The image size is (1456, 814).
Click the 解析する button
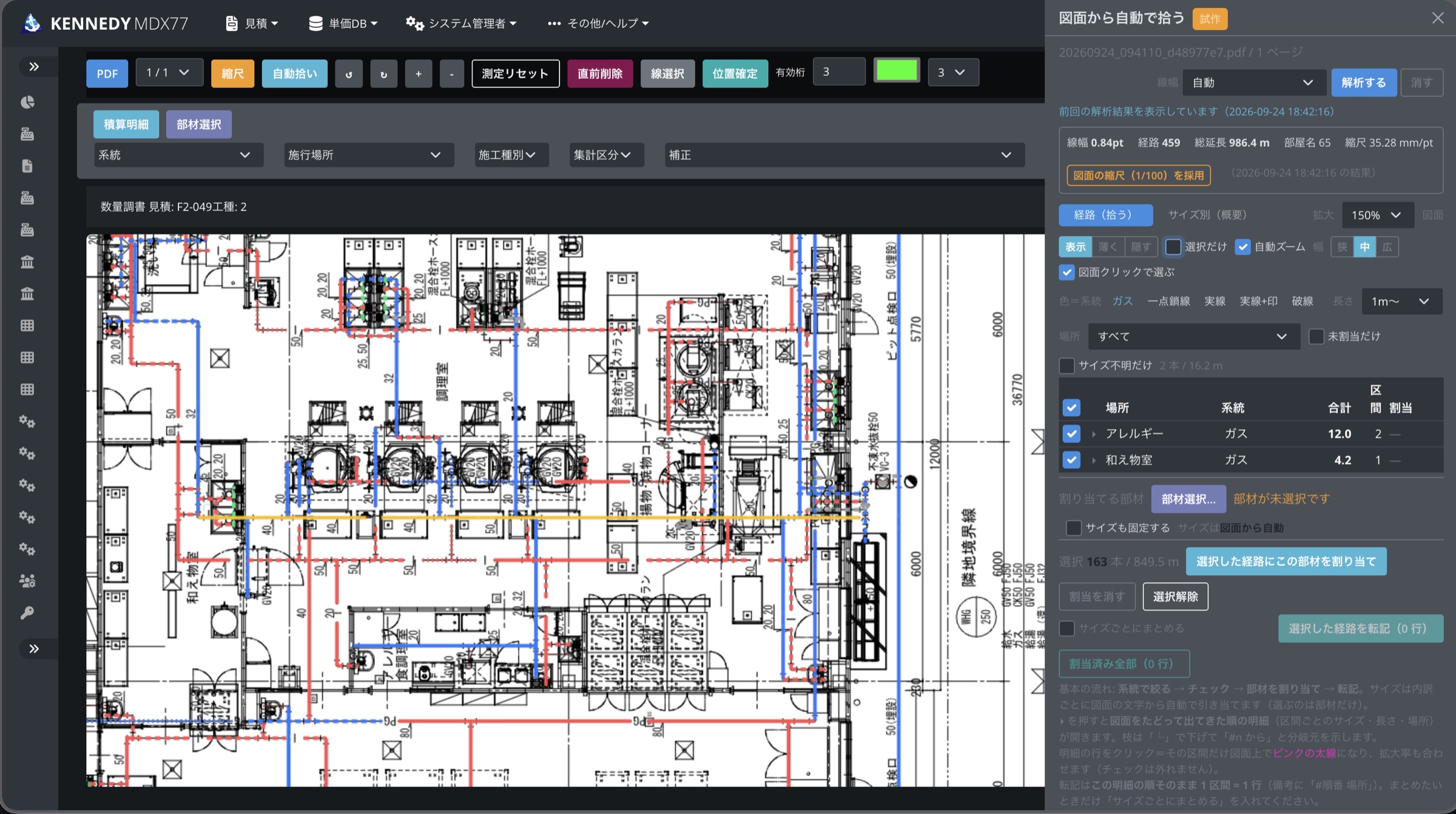(x=1363, y=83)
